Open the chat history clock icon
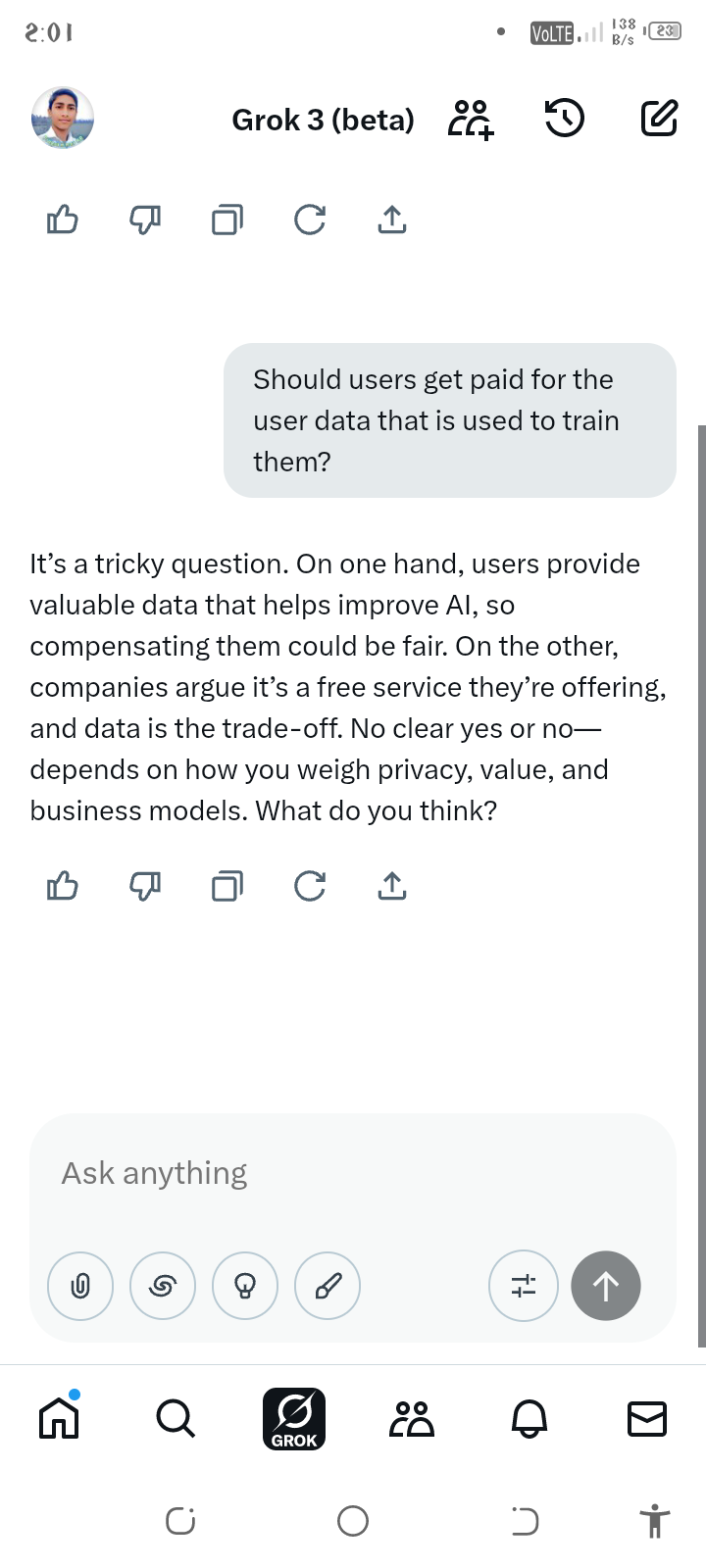Viewport: 706px width, 1568px height. tap(564, 119)
